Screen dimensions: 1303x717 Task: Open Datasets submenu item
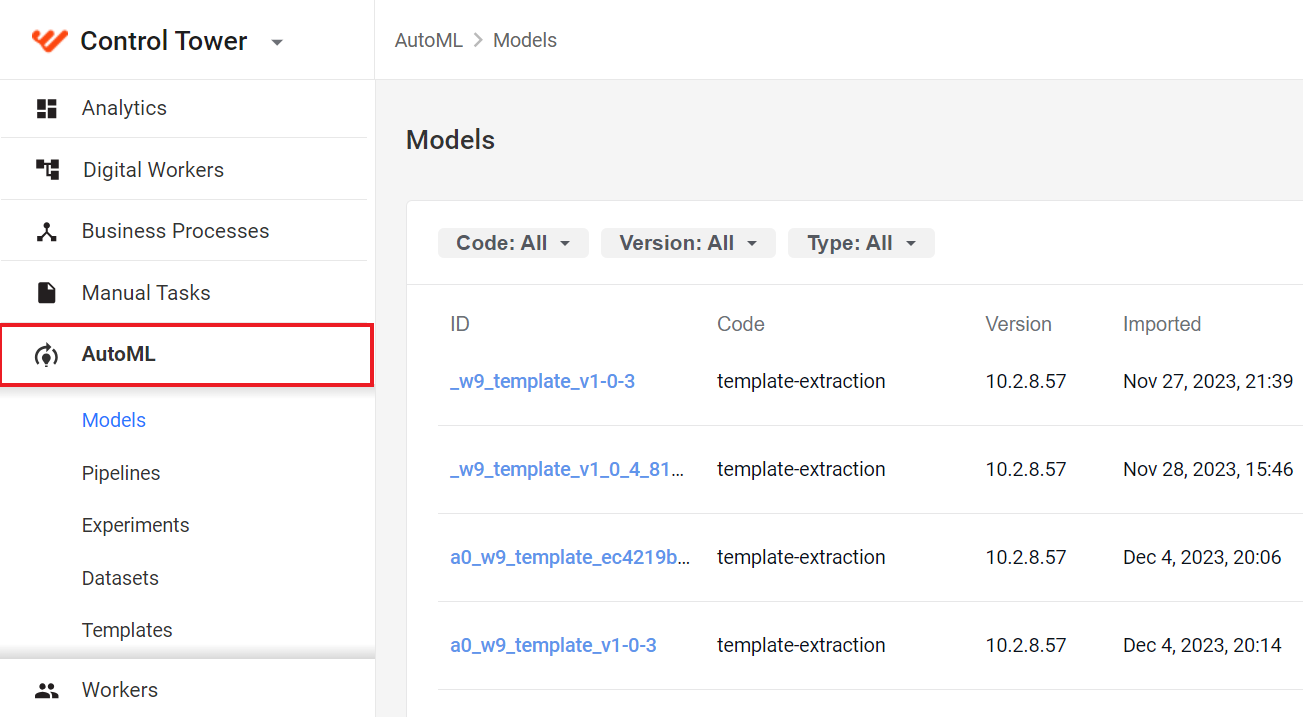(120, 578)
